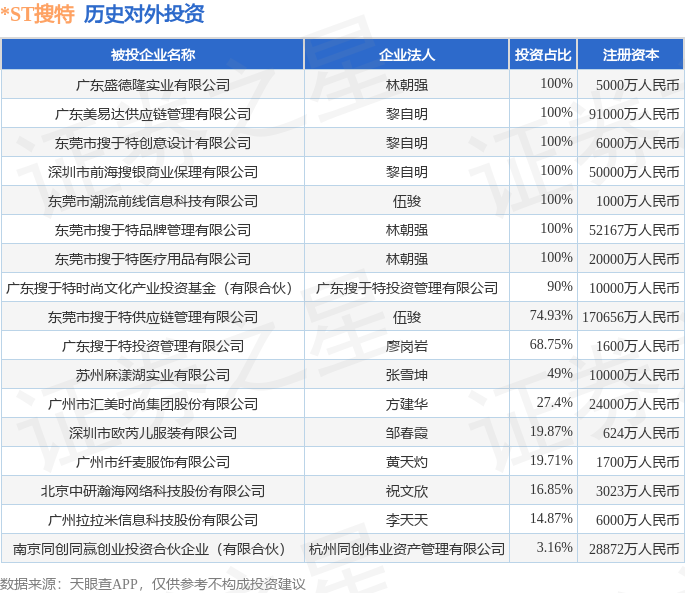Click 广州拉拉米信息科技股份有限公司 cell

point(152,520)
